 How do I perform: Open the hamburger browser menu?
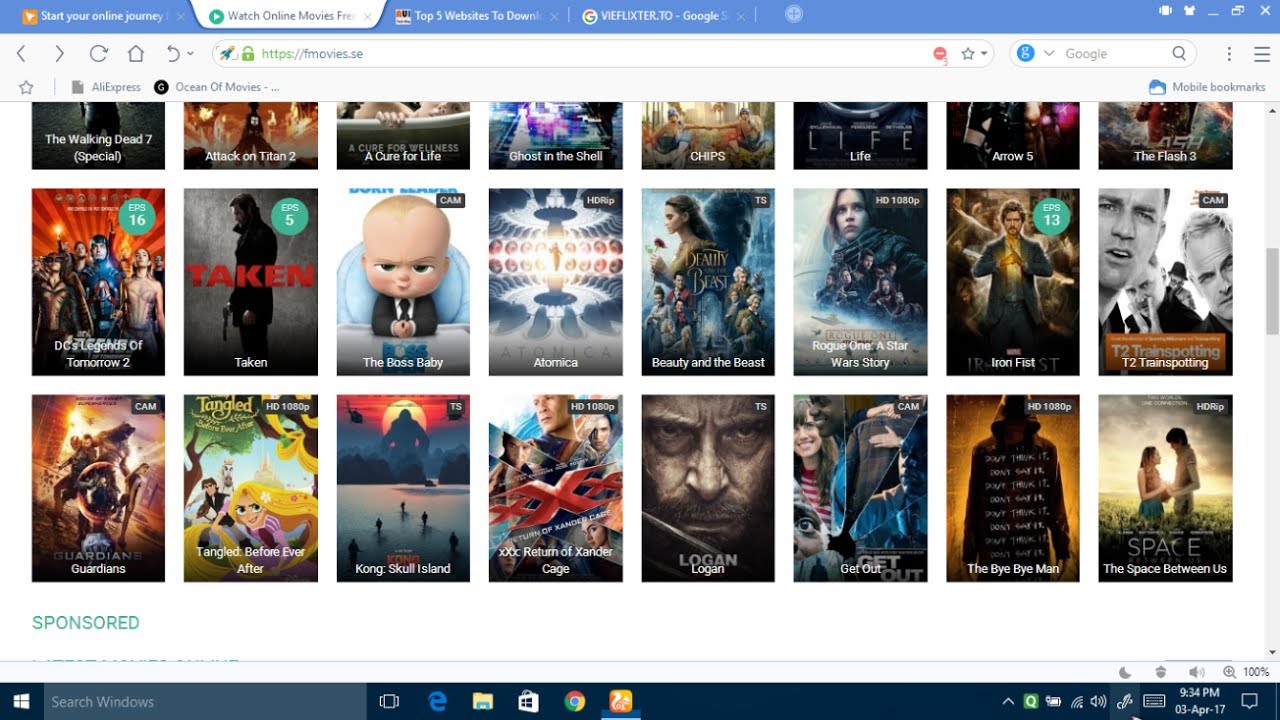coord(1262,54)
